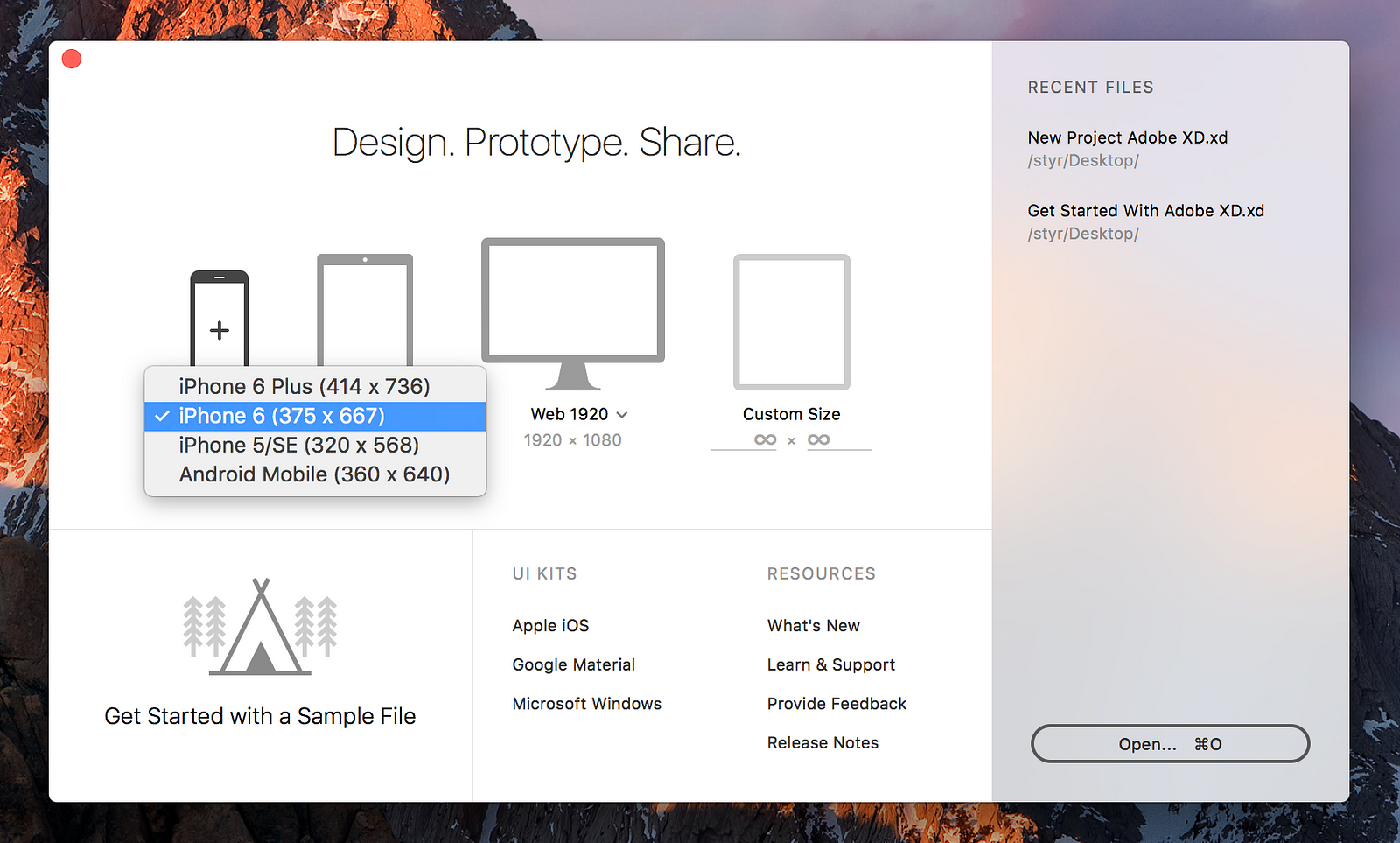Go to Learn & Support

[x=831, y=664]
